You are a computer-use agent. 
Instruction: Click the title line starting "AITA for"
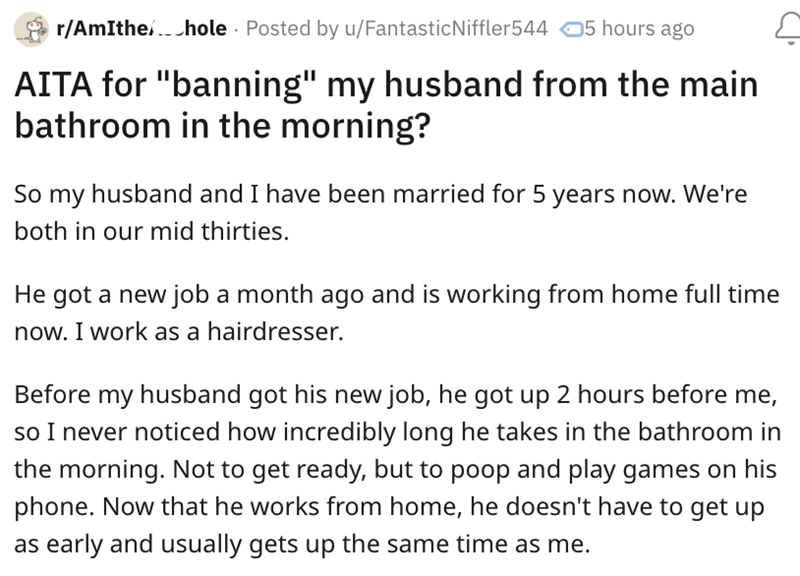point(385,86)
